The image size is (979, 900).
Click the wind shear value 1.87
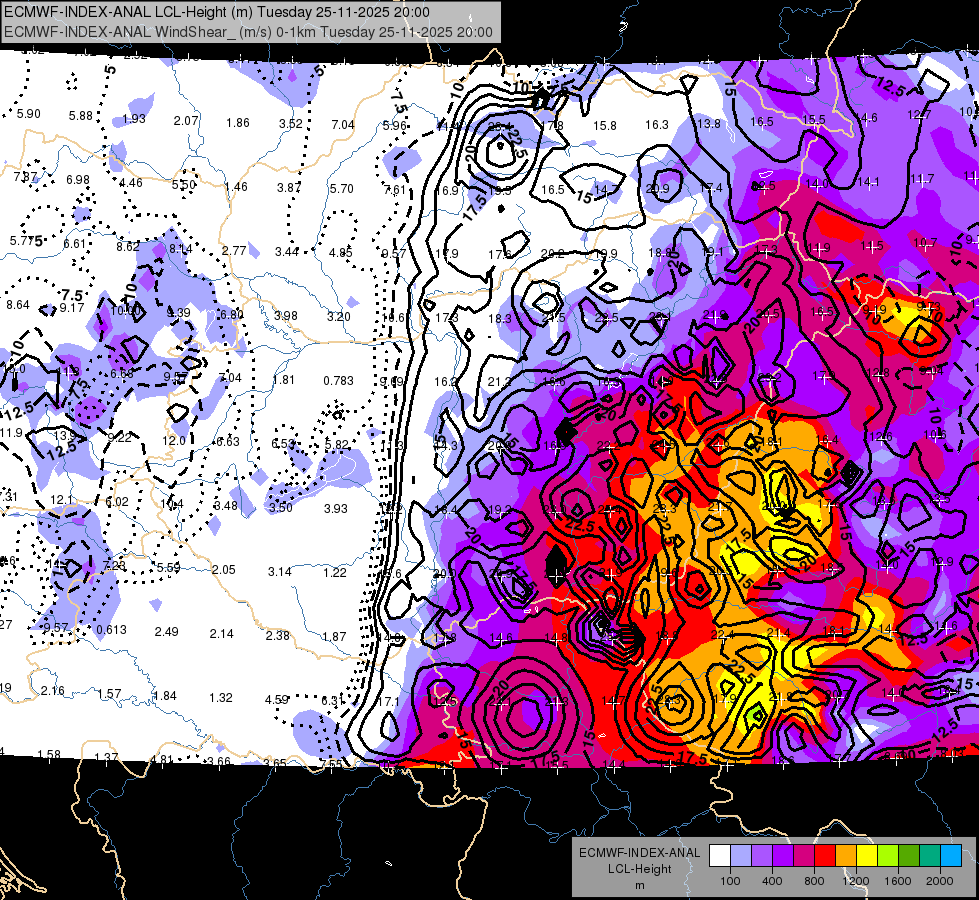[333, 636]
